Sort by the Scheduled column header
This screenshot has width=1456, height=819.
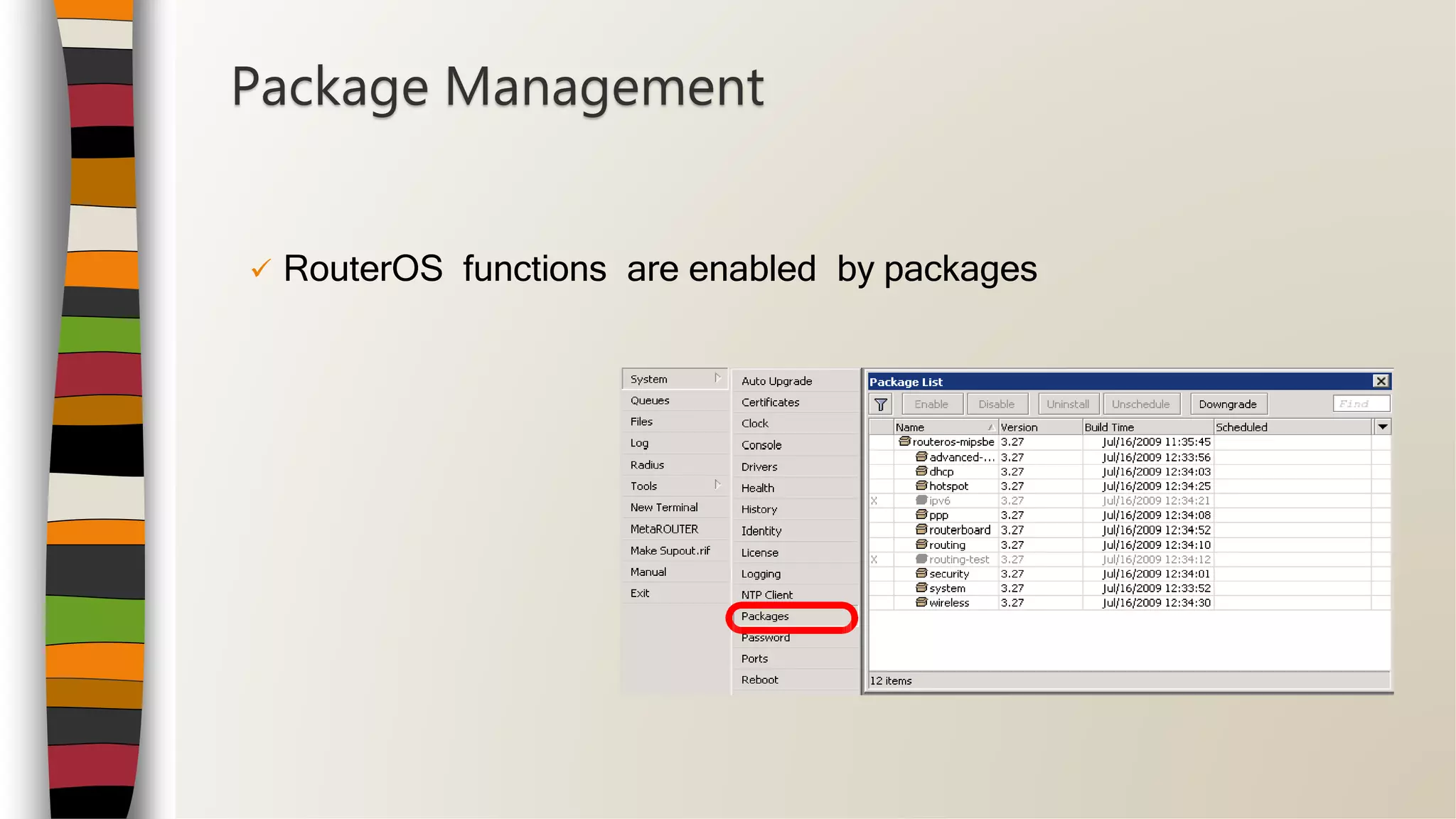pos(1292,427)
